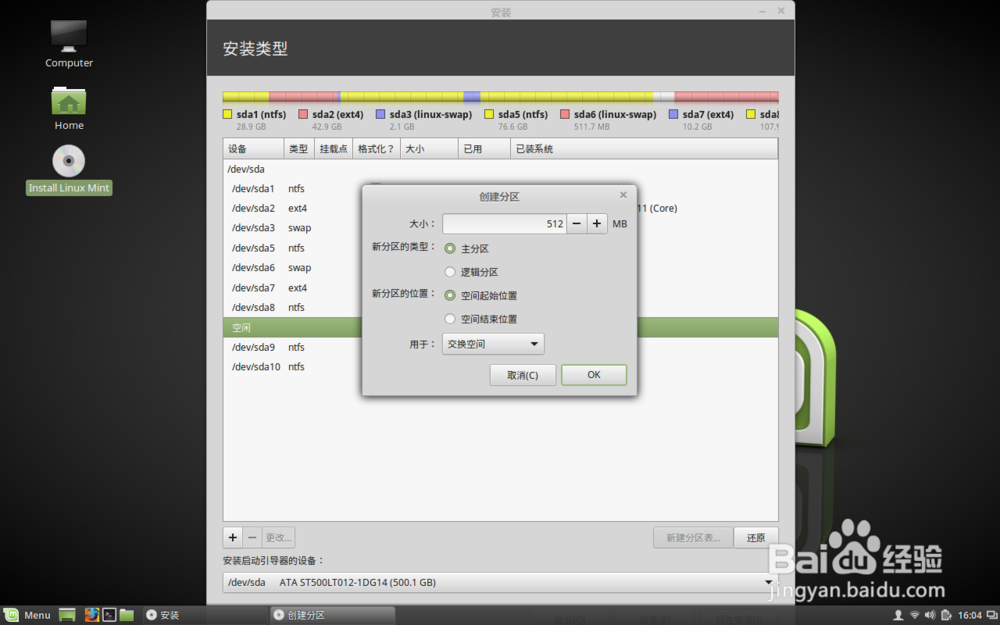Open the network icon in system tray
Image resolution: width=1000 pixels, height=625 pixels.
914,614
